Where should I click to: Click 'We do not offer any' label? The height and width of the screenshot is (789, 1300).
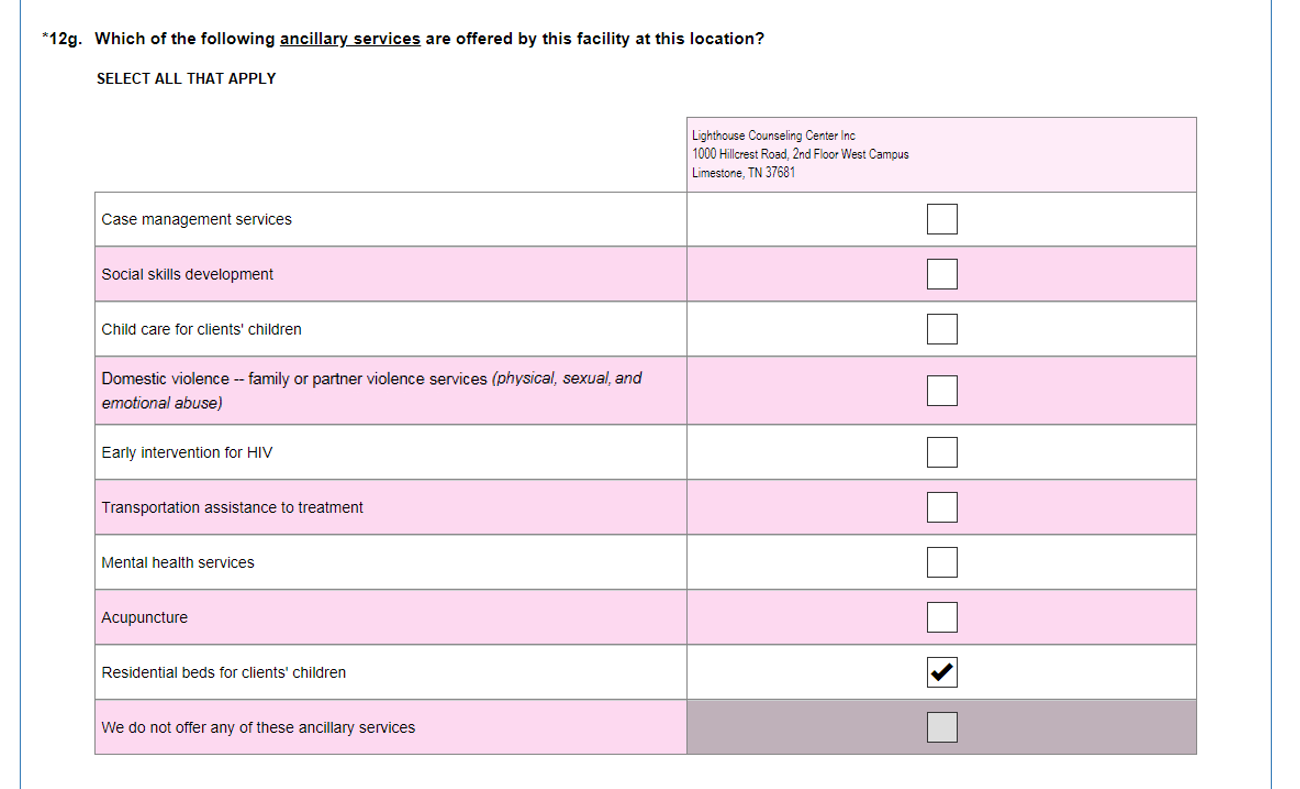(258, 728)
